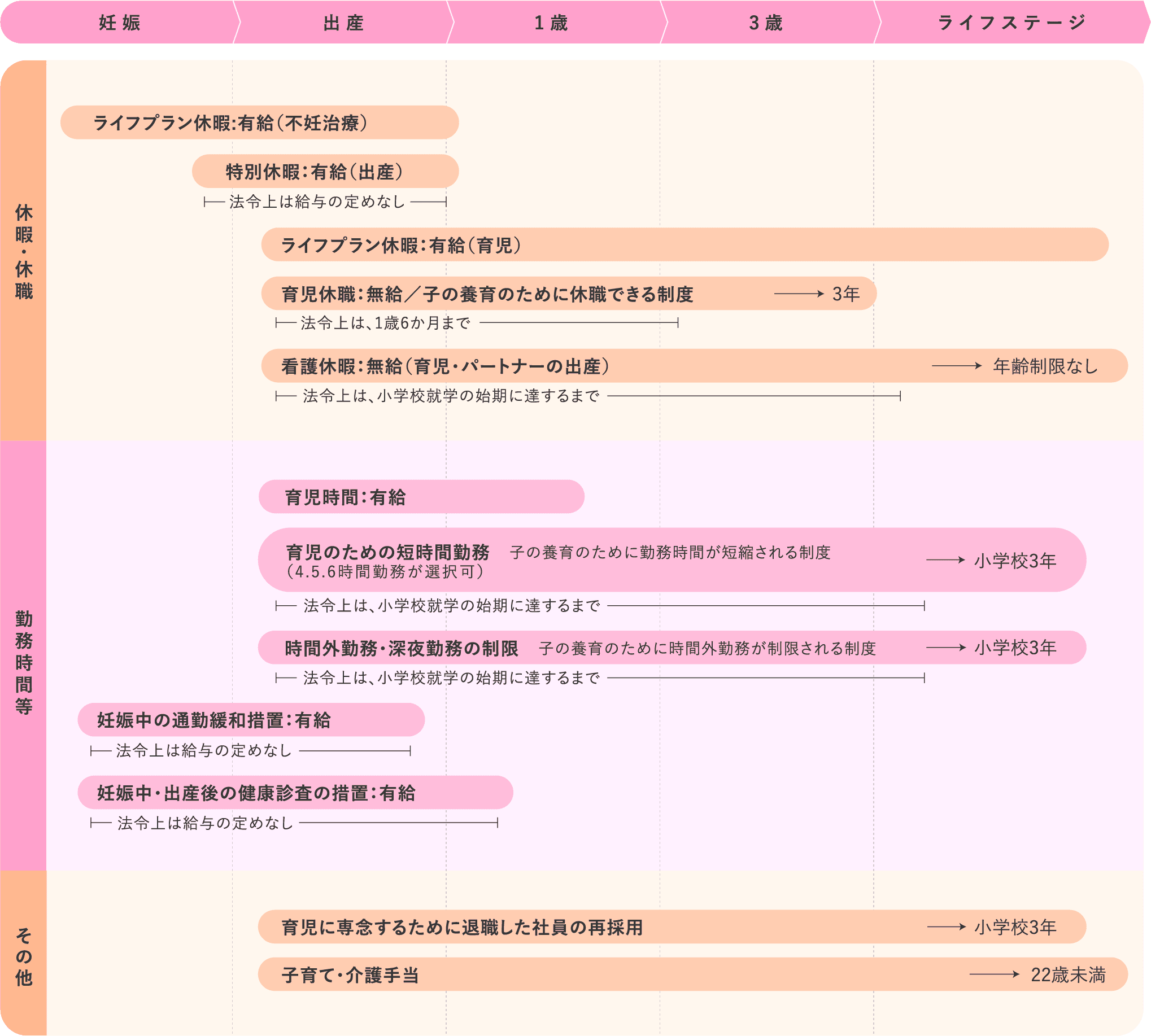Viewport: 1151px width, 1036px height.
Task: Click the 育児休職:無給 bar text
Action: pos(487,294)
